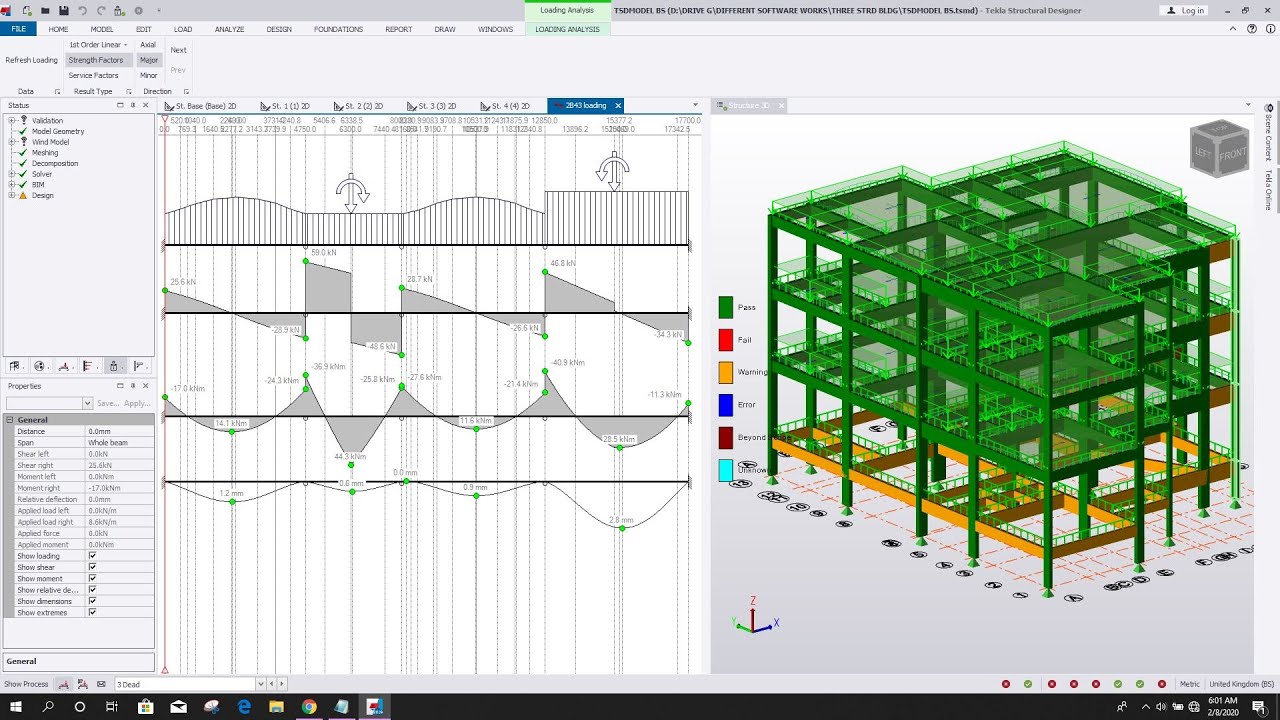Click the first icon in Status panel tab strip
Screen dimensions: 1280x720
pyautogui.click(x=15, y=366)
